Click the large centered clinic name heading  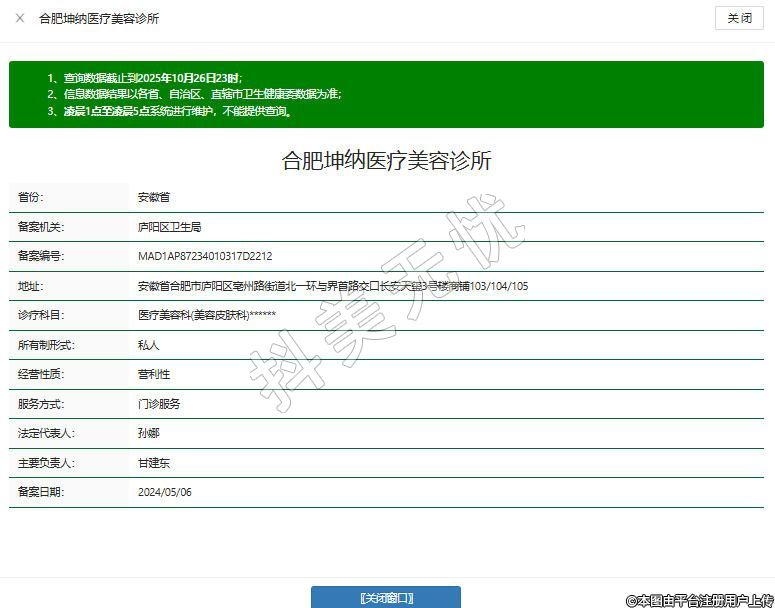pos(386,161)
